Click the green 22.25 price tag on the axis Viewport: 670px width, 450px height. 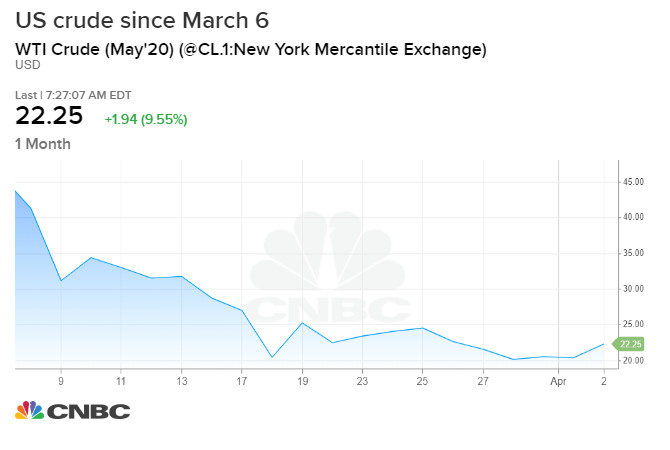(629, 344)
